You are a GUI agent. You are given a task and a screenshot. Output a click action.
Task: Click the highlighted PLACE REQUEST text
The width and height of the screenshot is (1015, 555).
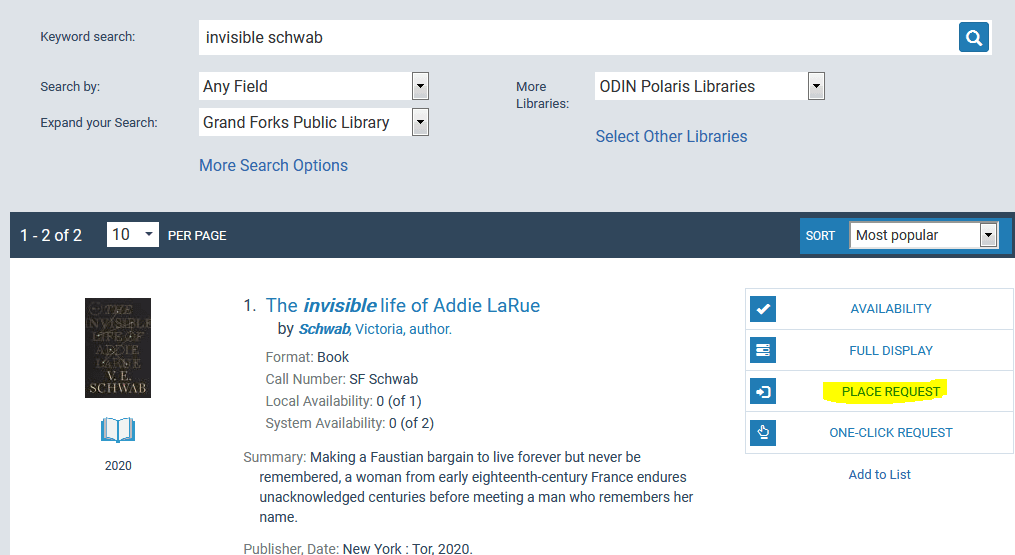[890, 392]
